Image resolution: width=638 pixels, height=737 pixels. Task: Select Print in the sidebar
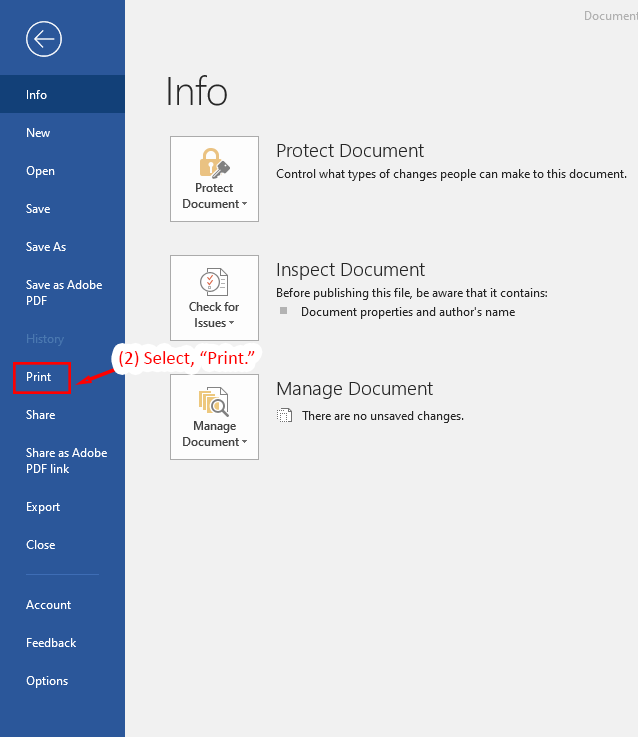click(63, 377)
